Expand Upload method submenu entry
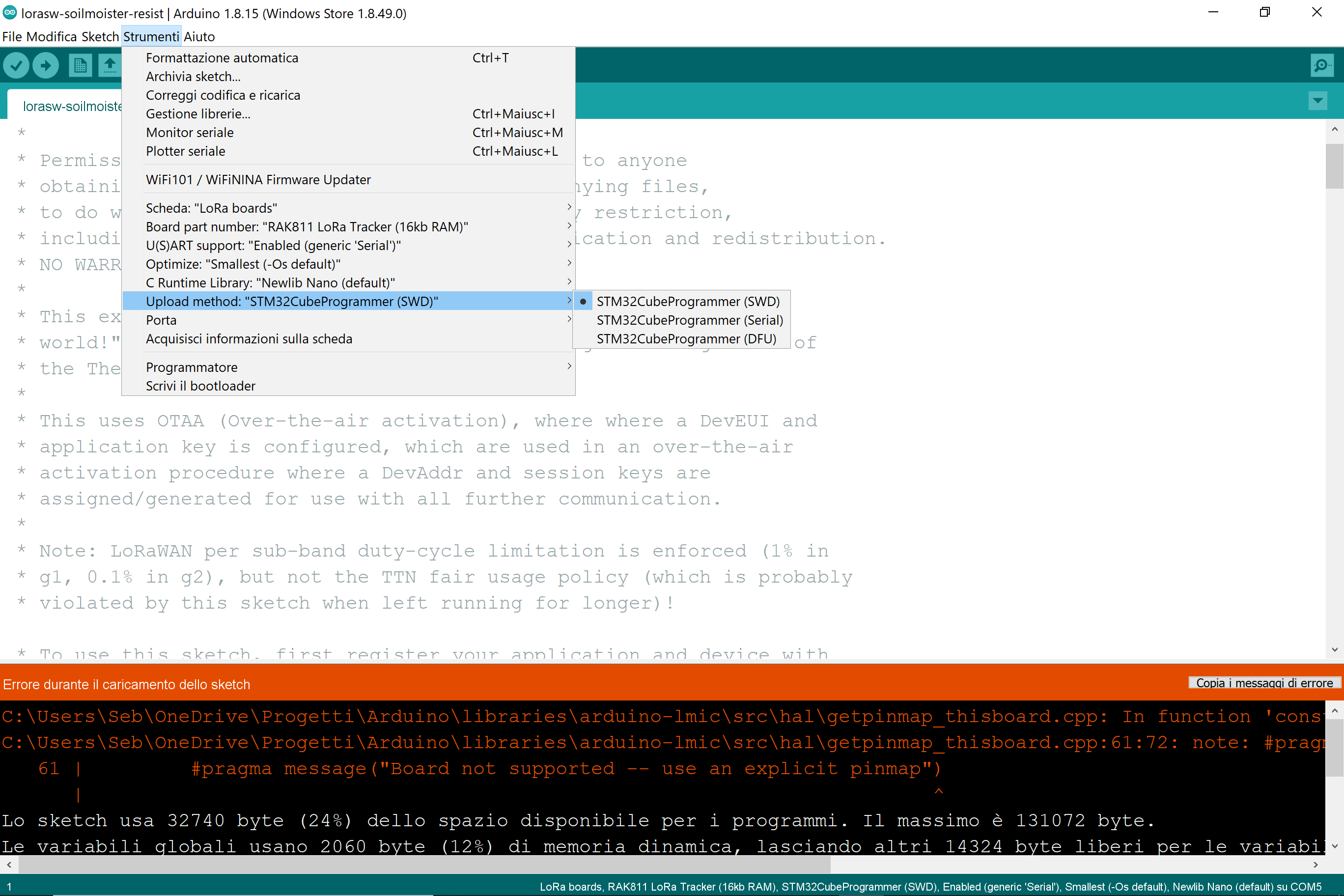The image size is (1344, 896). coord(349,301)
